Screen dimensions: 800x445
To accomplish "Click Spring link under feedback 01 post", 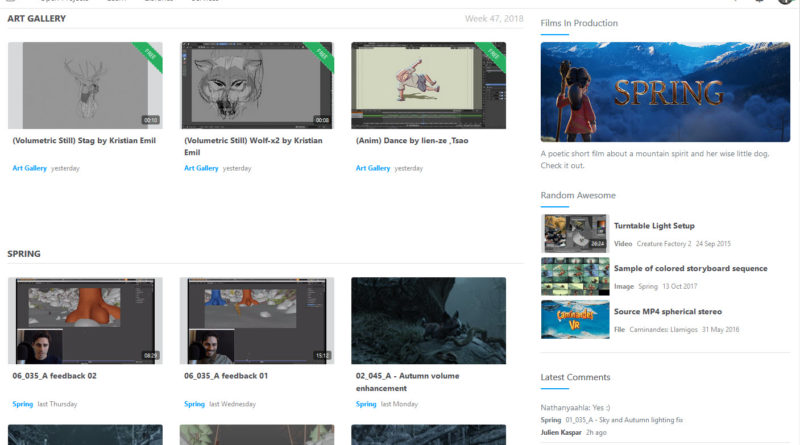I will [x=194, y=404].
